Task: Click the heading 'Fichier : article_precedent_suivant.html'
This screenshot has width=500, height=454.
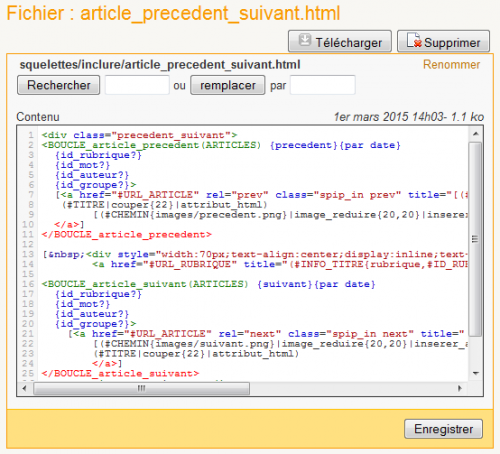Action: 173,13
